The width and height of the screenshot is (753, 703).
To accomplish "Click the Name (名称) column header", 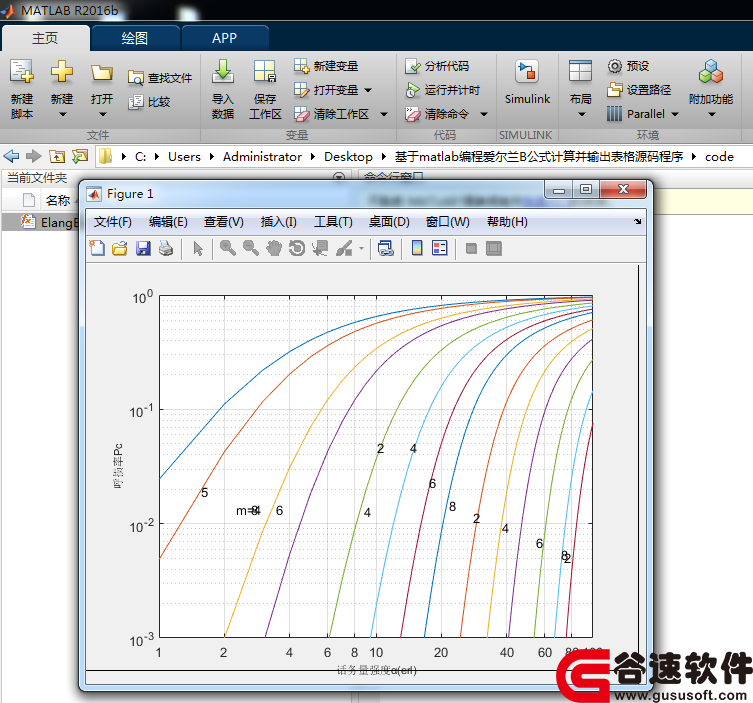I will click(x=58, y=200).
